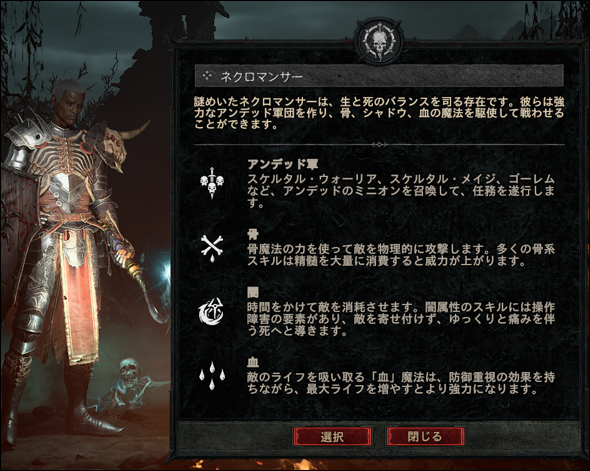Image resolution: width=590 pixels, height=471 pixels.
Task: Click the divider's center ornament
Action: [379, 144]
